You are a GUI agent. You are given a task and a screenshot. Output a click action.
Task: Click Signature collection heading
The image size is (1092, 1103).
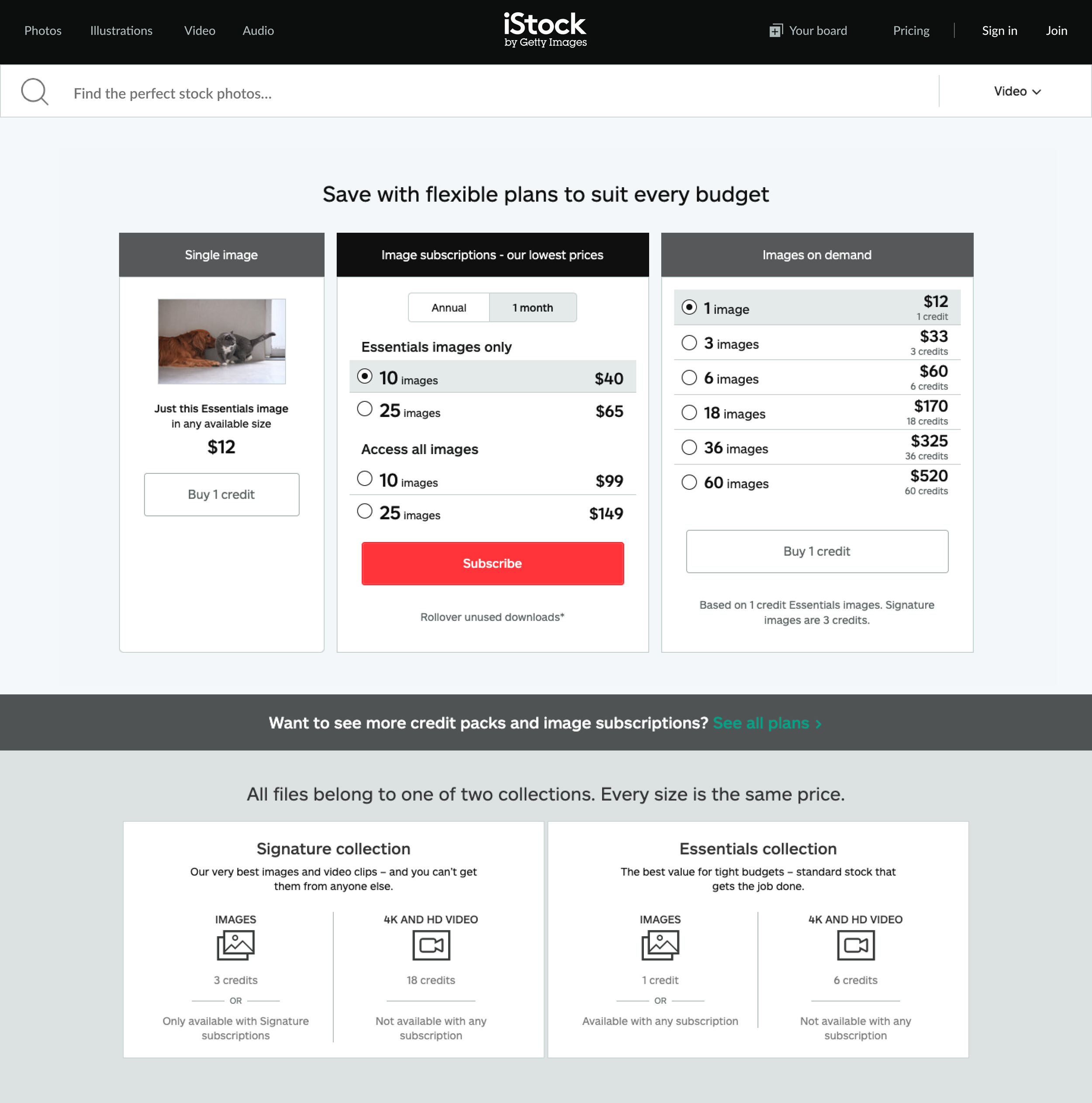[x=334, y=849]
